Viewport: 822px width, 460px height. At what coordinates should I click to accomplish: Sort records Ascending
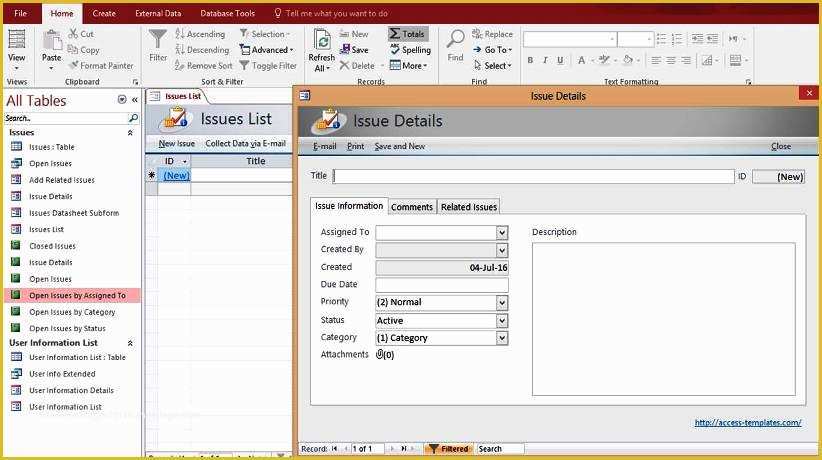point(200,34)
